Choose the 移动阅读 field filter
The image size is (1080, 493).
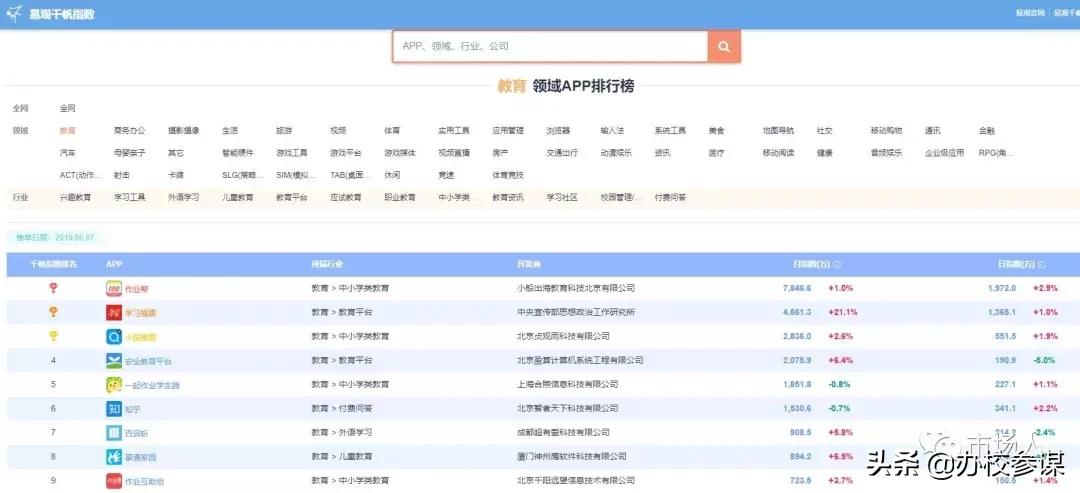click(778, 153)
